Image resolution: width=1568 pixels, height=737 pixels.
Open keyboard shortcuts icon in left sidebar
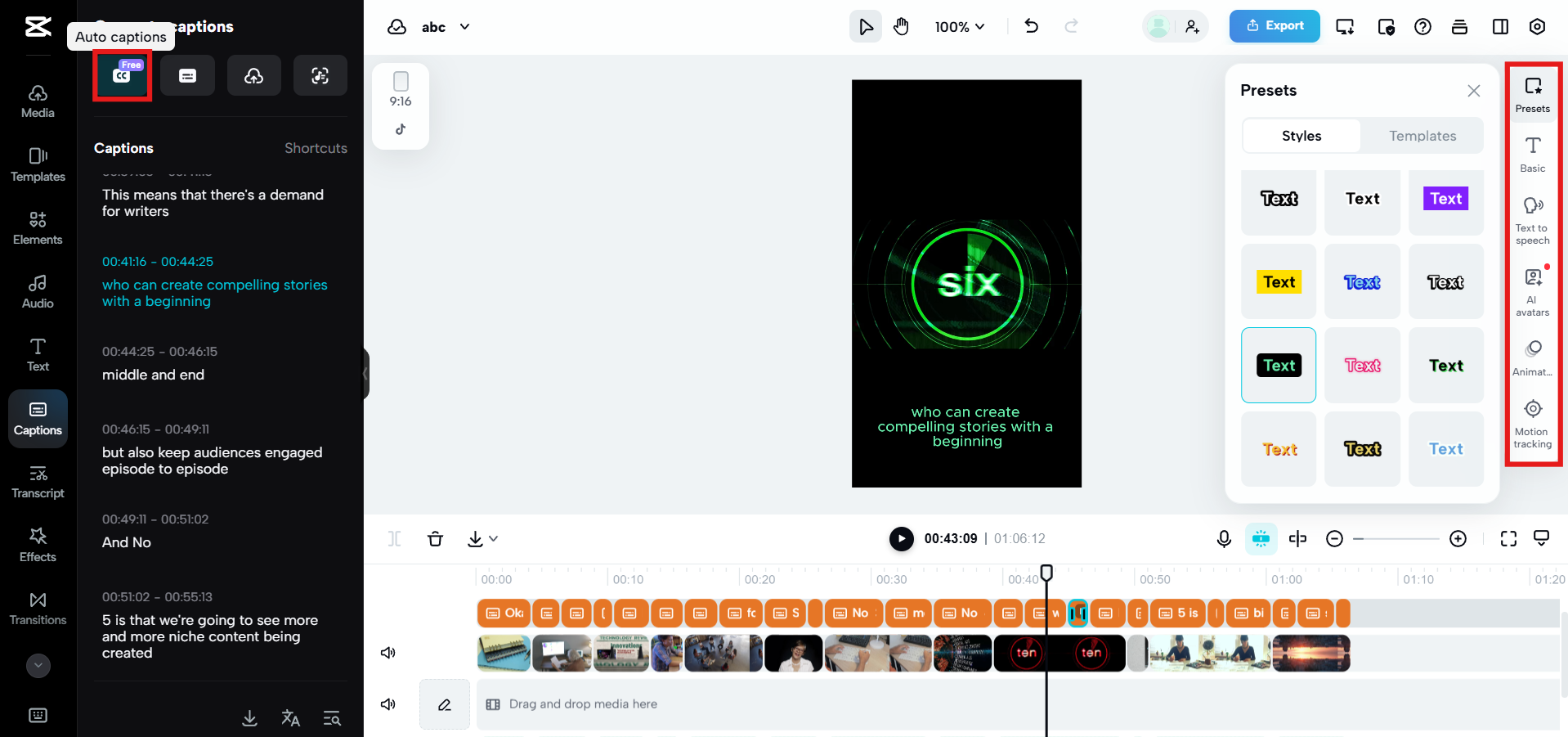38,716
